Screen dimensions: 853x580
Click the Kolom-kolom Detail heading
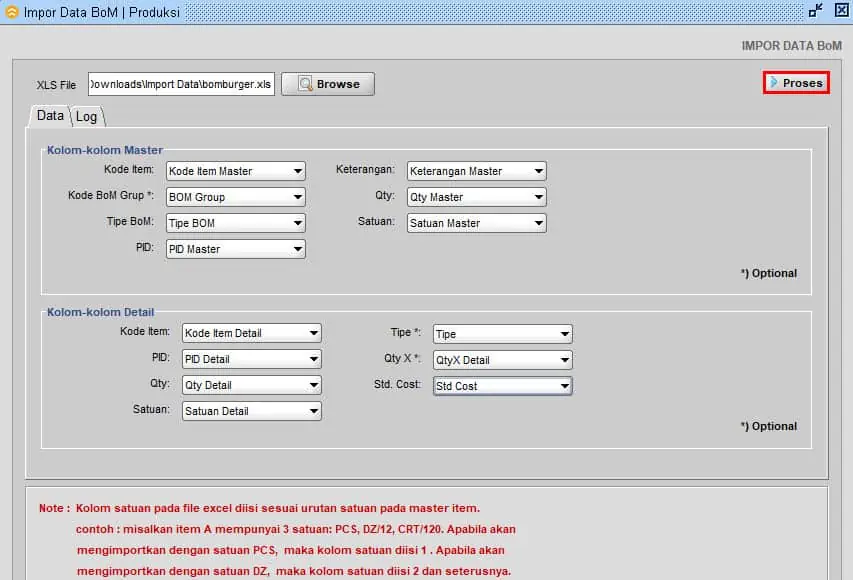101,312
